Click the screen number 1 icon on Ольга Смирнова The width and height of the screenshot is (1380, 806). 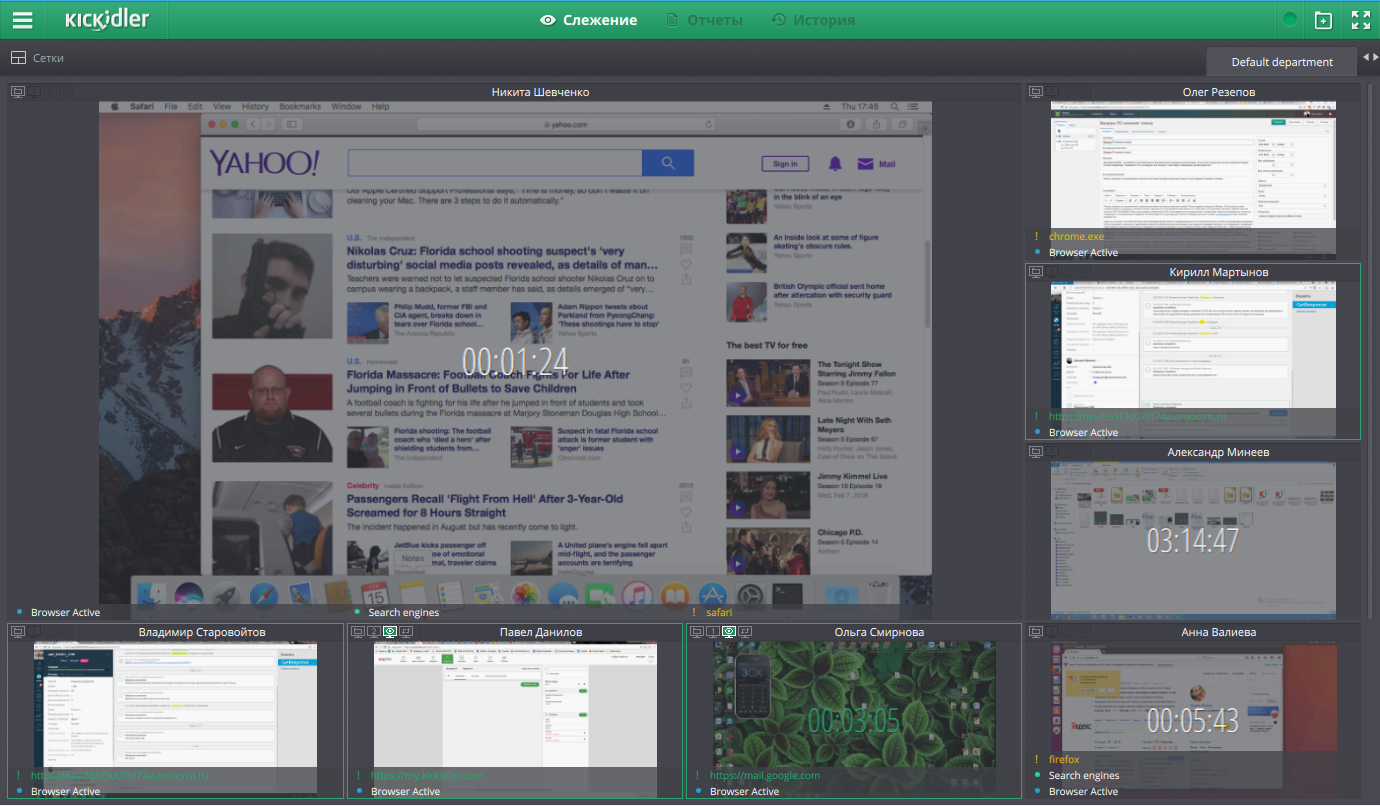[713, 632]
